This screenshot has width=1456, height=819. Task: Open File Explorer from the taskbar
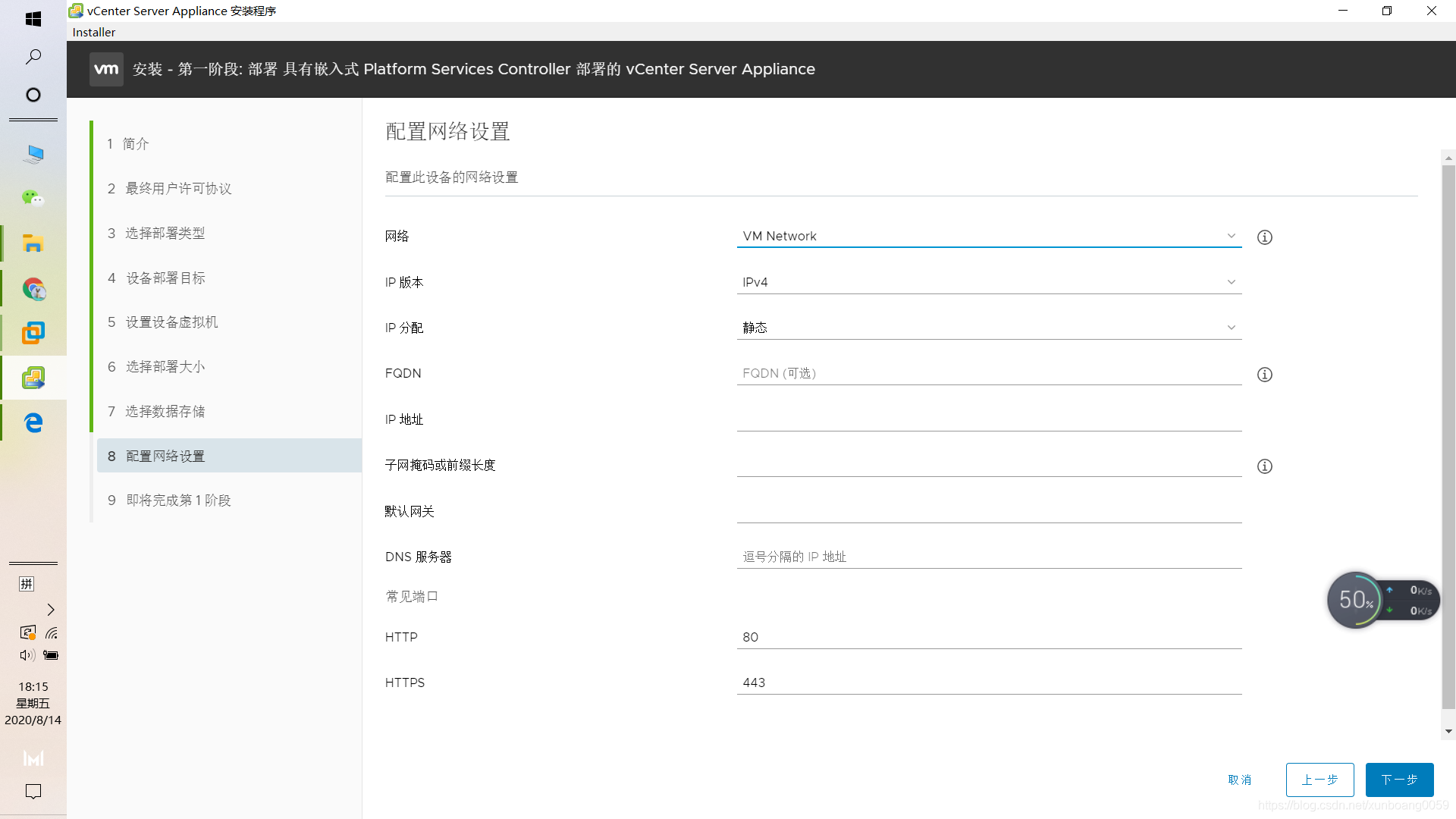coord(33,243)
